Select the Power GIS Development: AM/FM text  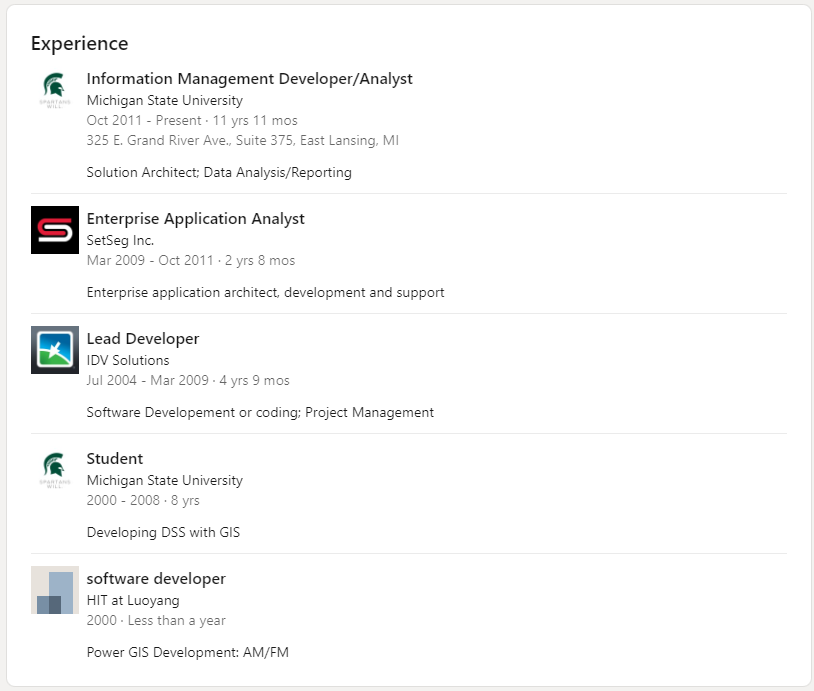coord(187,652)
